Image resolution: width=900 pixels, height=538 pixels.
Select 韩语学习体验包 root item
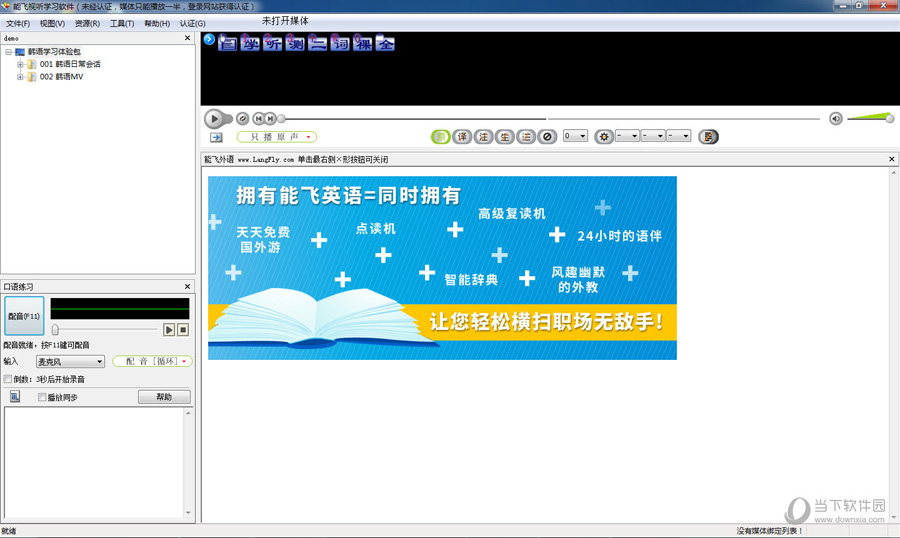55,52
